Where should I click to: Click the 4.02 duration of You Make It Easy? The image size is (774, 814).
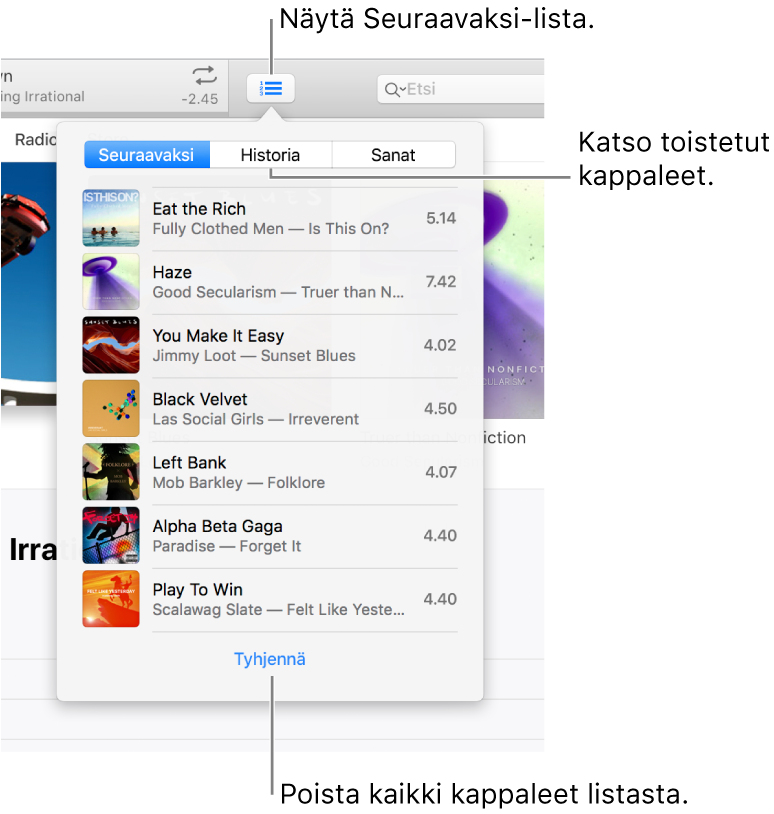440,345
